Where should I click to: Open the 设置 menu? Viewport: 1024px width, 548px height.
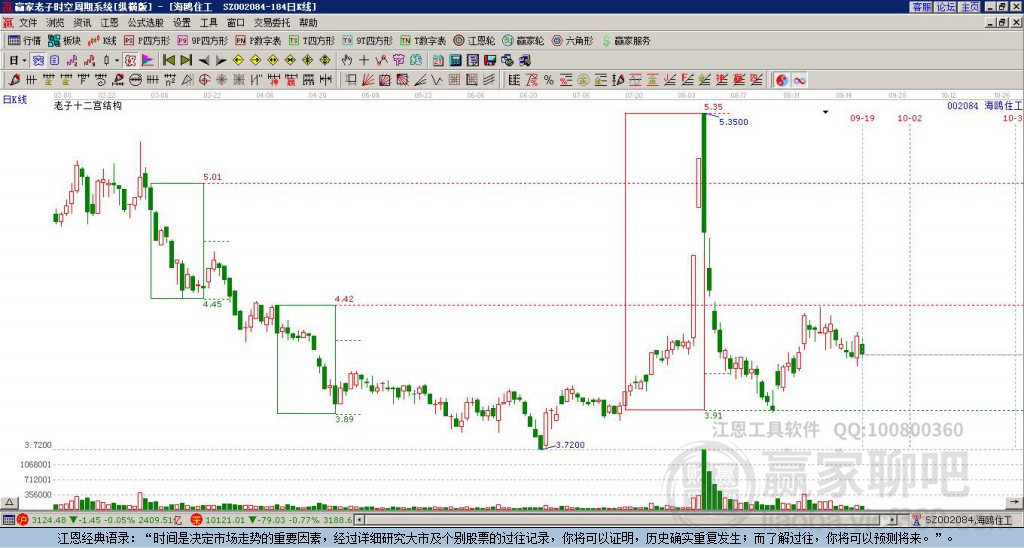[182, 23]
